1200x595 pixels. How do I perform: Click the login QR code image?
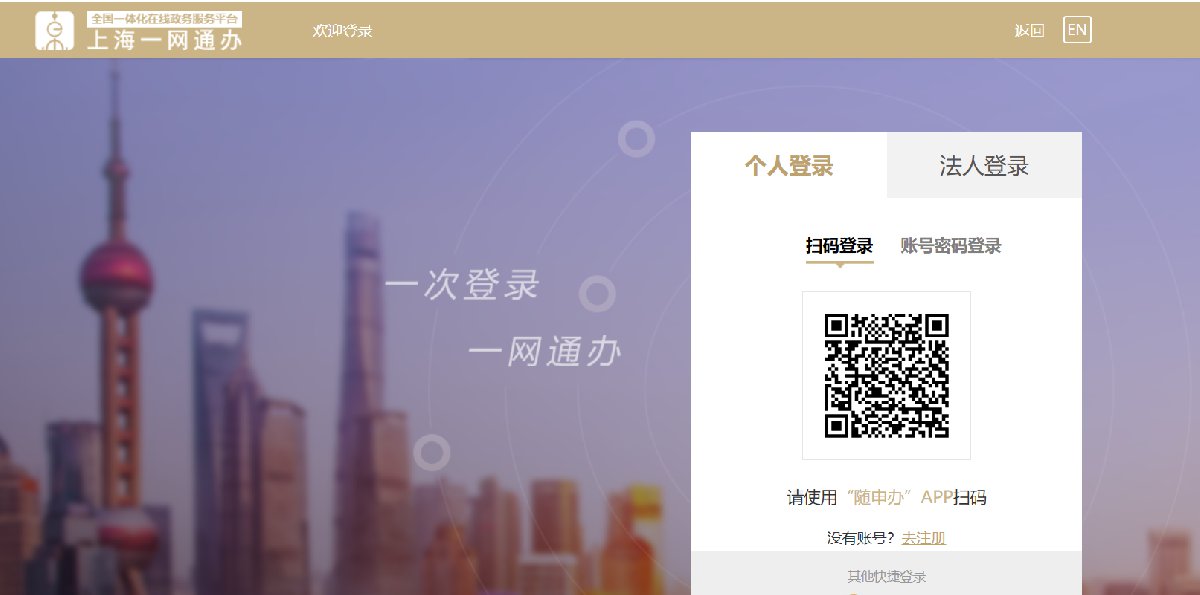pyautogui.click(x=886, y=376)
